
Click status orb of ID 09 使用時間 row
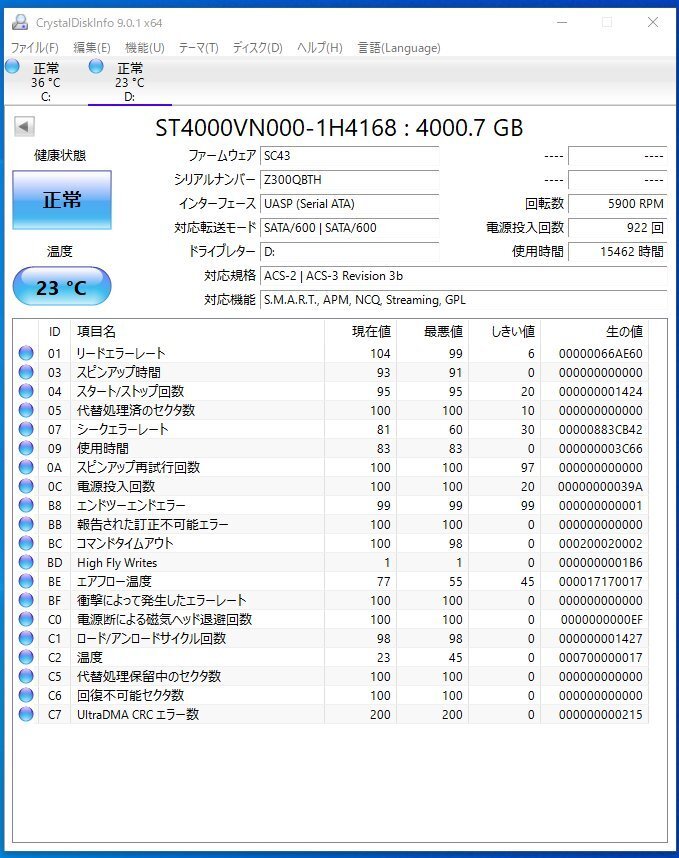click(x=26, y=448)
